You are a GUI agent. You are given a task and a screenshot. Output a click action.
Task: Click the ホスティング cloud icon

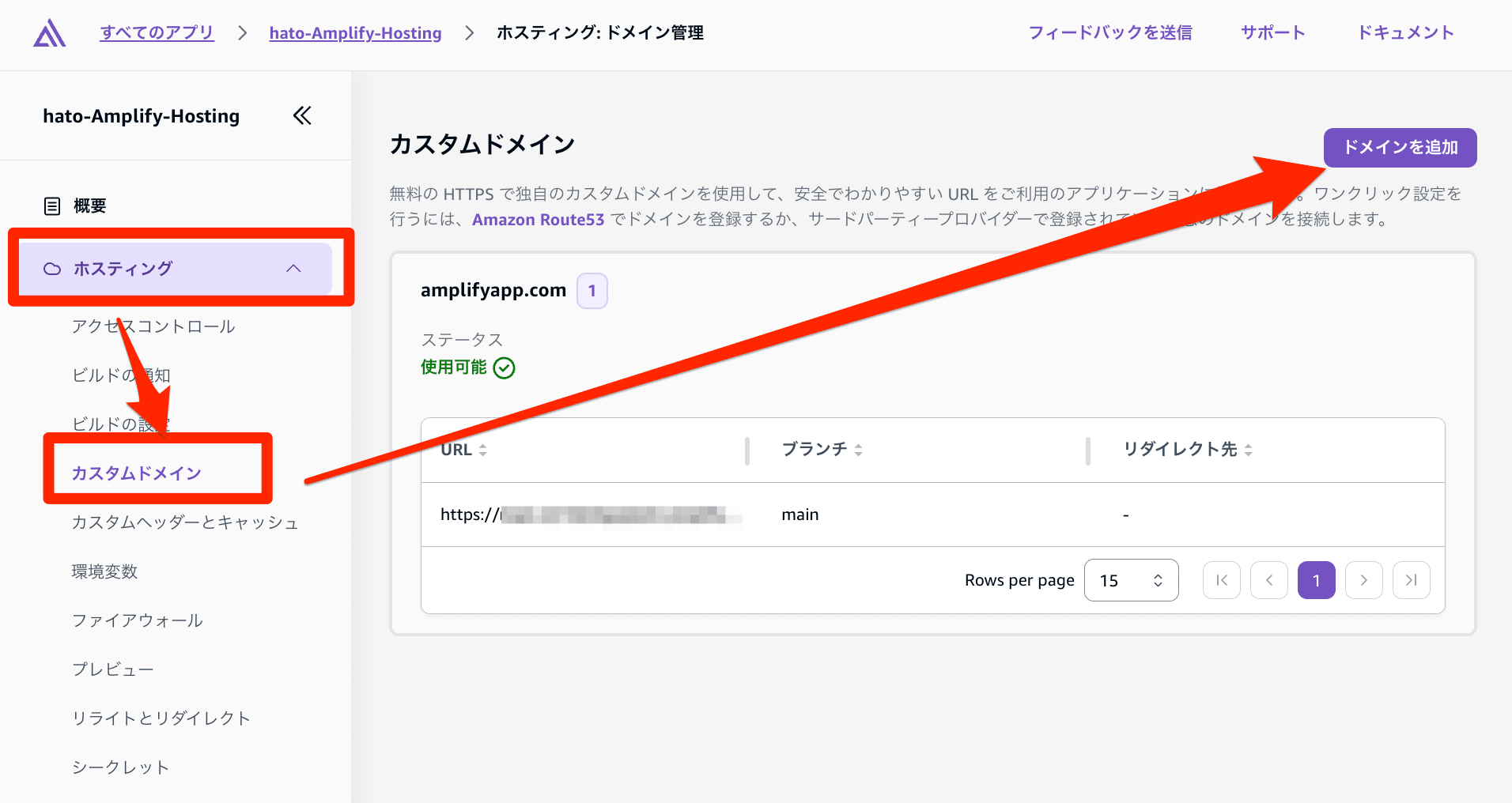pos(52,269)
